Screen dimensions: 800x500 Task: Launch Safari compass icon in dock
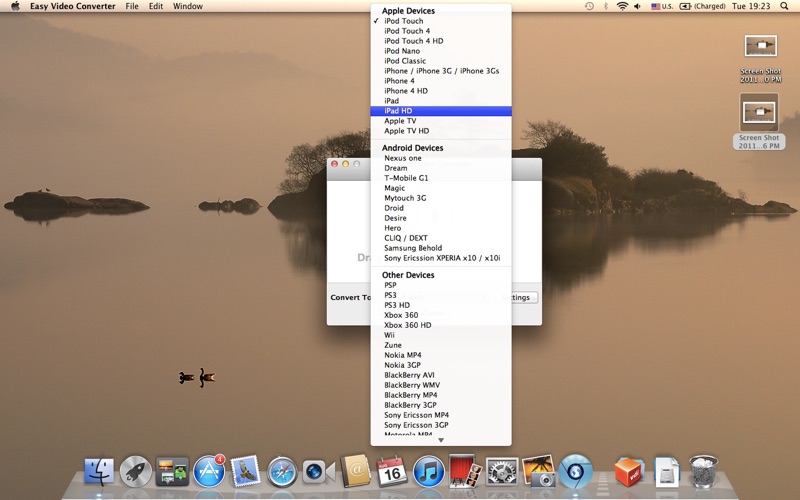pos(282,471)
